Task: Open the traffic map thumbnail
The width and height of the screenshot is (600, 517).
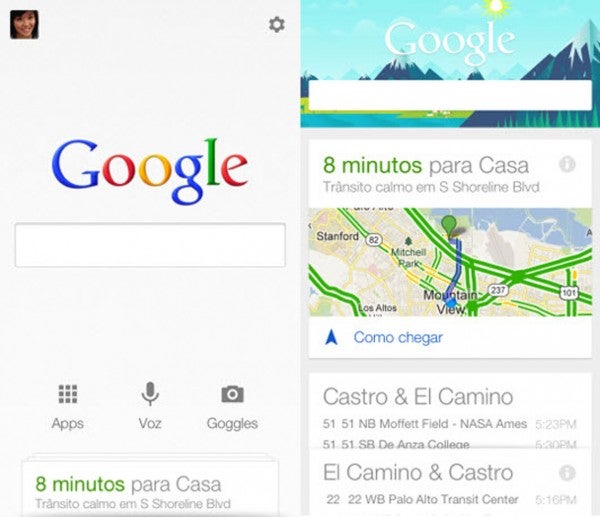Action: [x=450, y=262]
